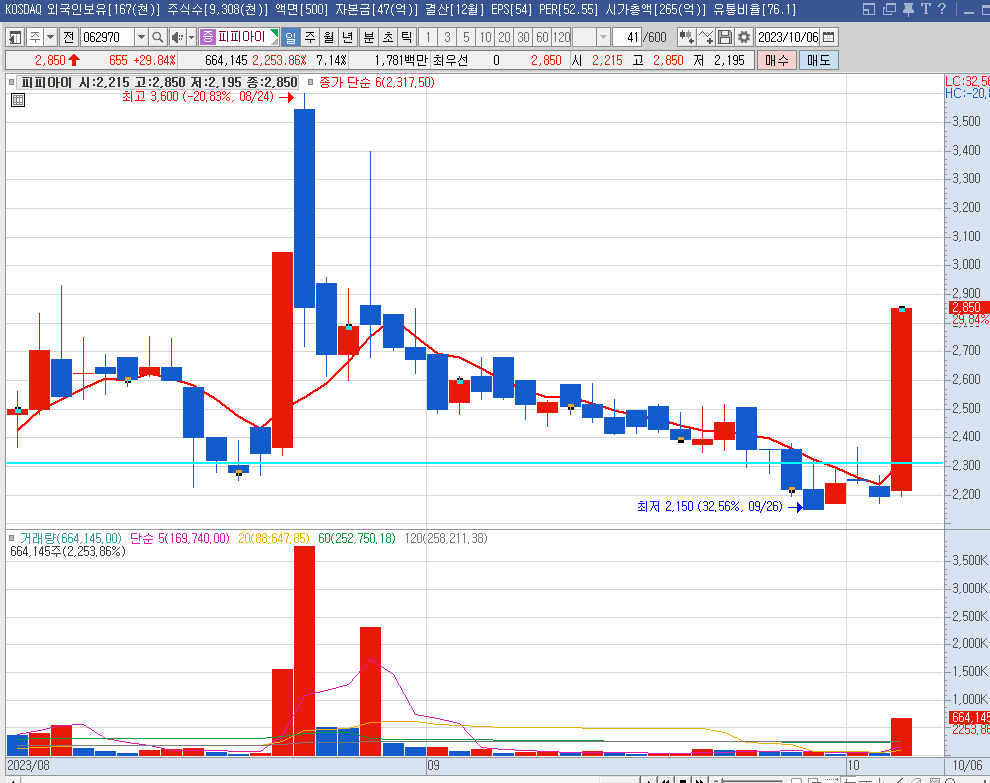Select the 년 (yearly) chart period

pos(347,37)
